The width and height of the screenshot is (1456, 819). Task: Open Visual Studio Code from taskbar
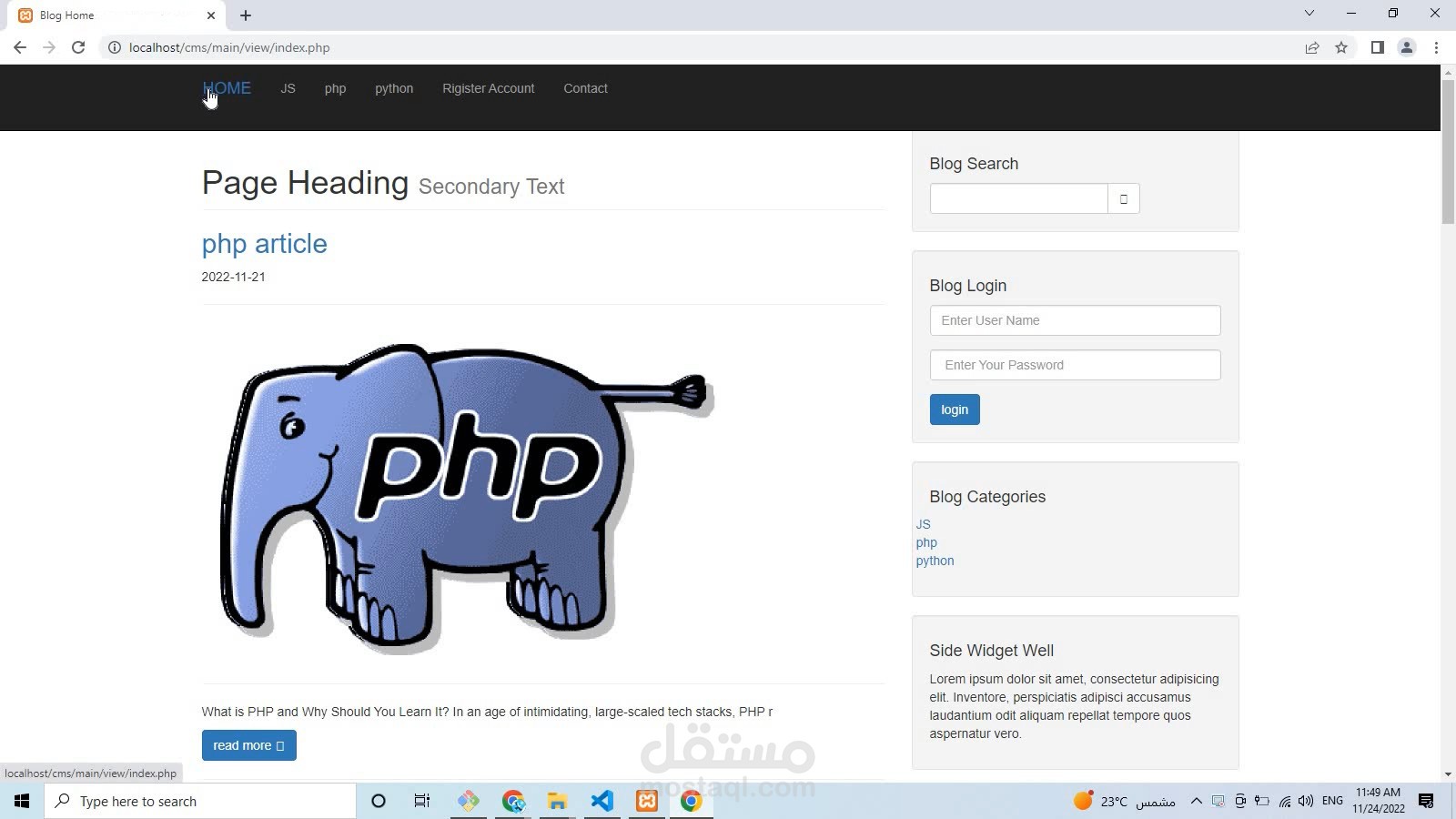pos(602,801)
